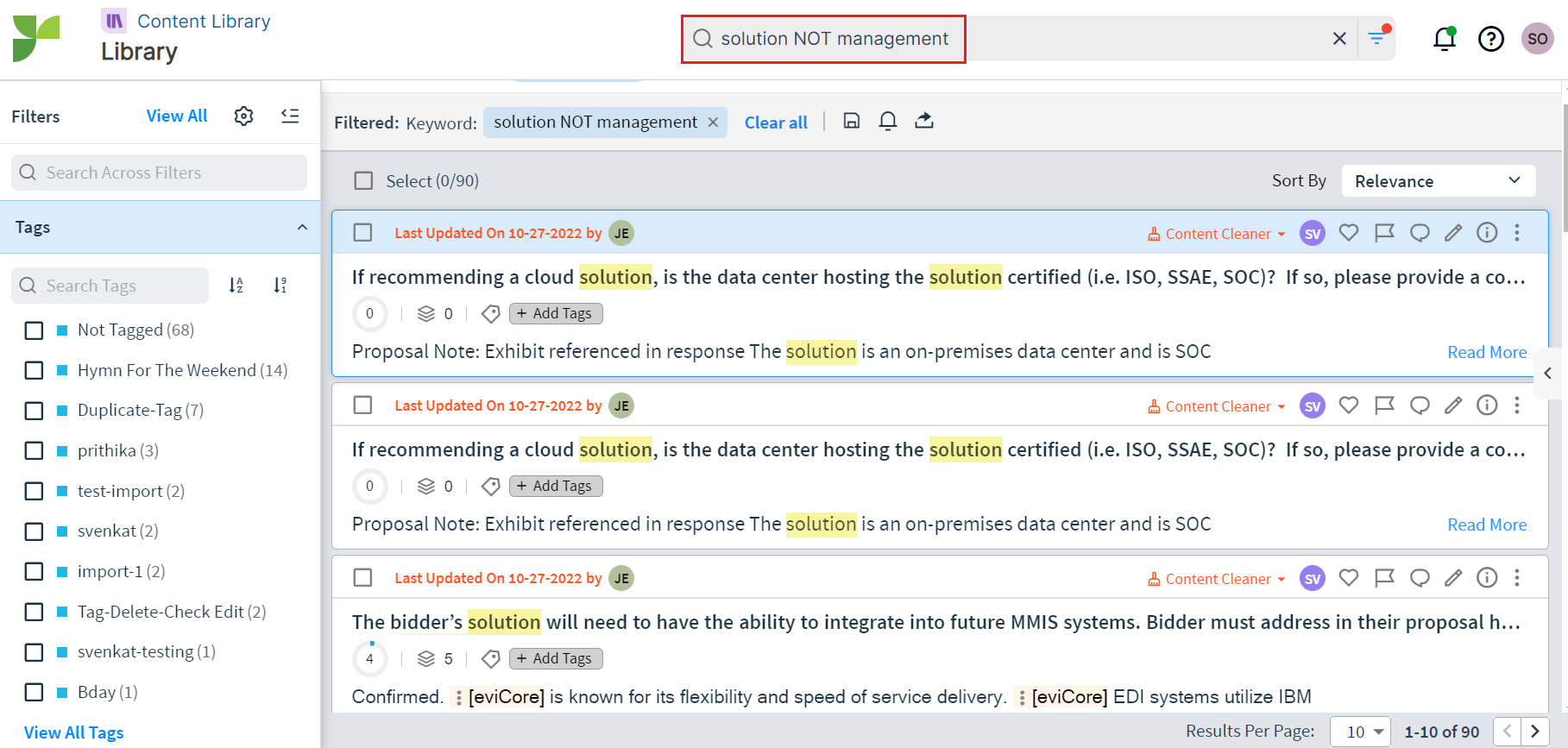Screen dimensions: 1568x748
Task: Open the help question mark icon
Action: coord(1490,39)
